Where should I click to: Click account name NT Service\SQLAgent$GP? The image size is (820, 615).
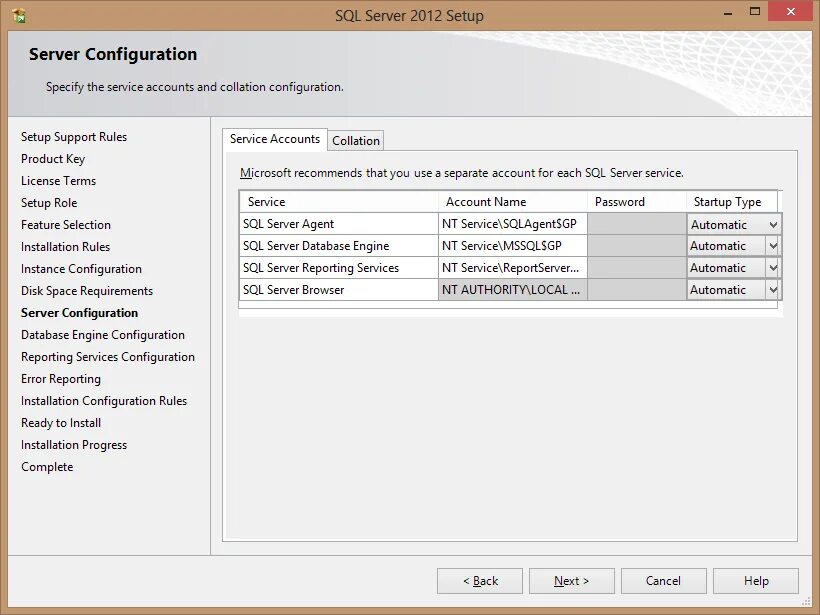[x=512, y=224]
